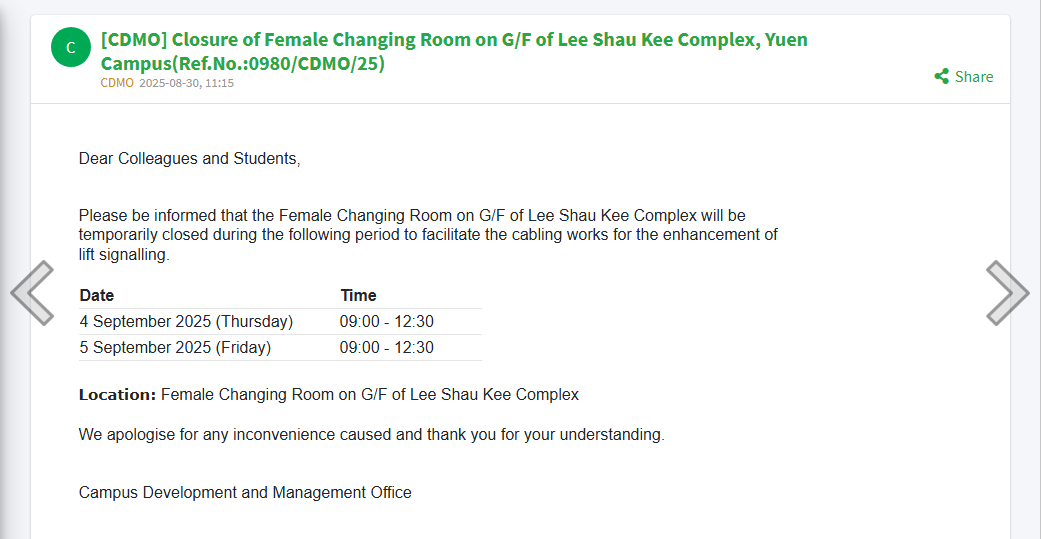This screenshot has height=539, width=1041.
Task: Click the 5 September 2025 (Friday) cell
Action: coord(175,348)
